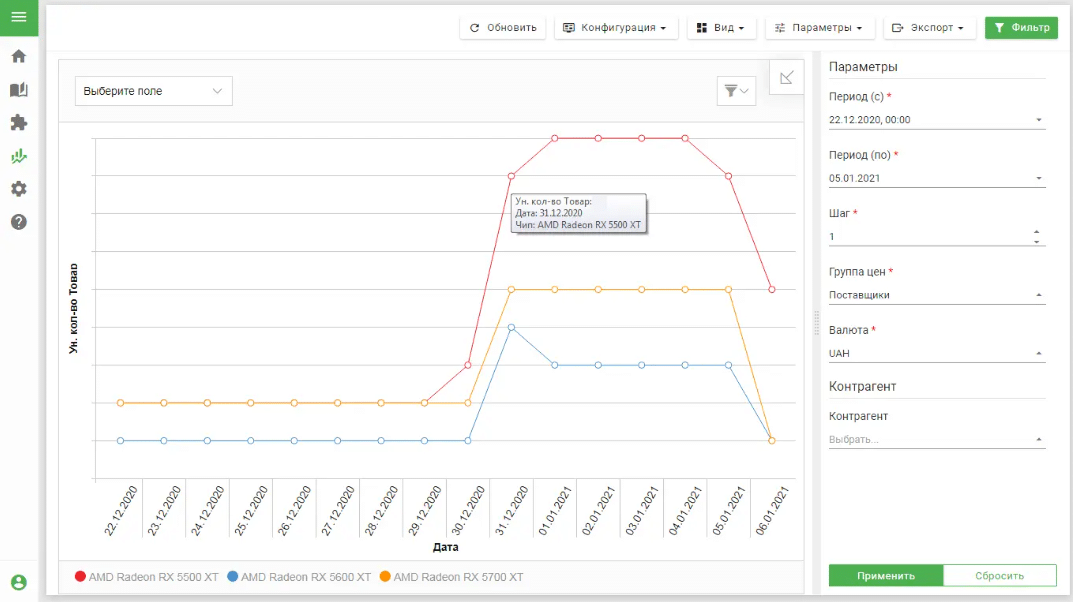Toggle the AMD Radeon RX 5500 XT series in the legend
Screen dimensions: 1073x602
(x=146, y=577)
